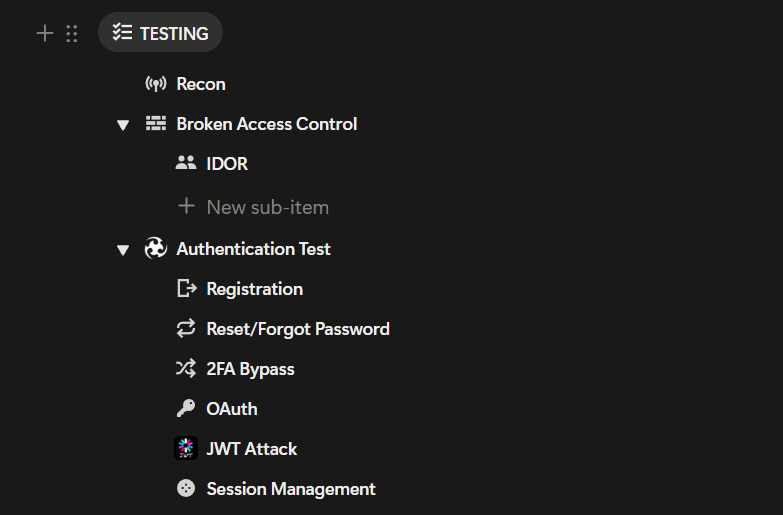The image size is (783, 515).
Task: Click the checklist icon in TESTING tab
Action: coord(122,32)
